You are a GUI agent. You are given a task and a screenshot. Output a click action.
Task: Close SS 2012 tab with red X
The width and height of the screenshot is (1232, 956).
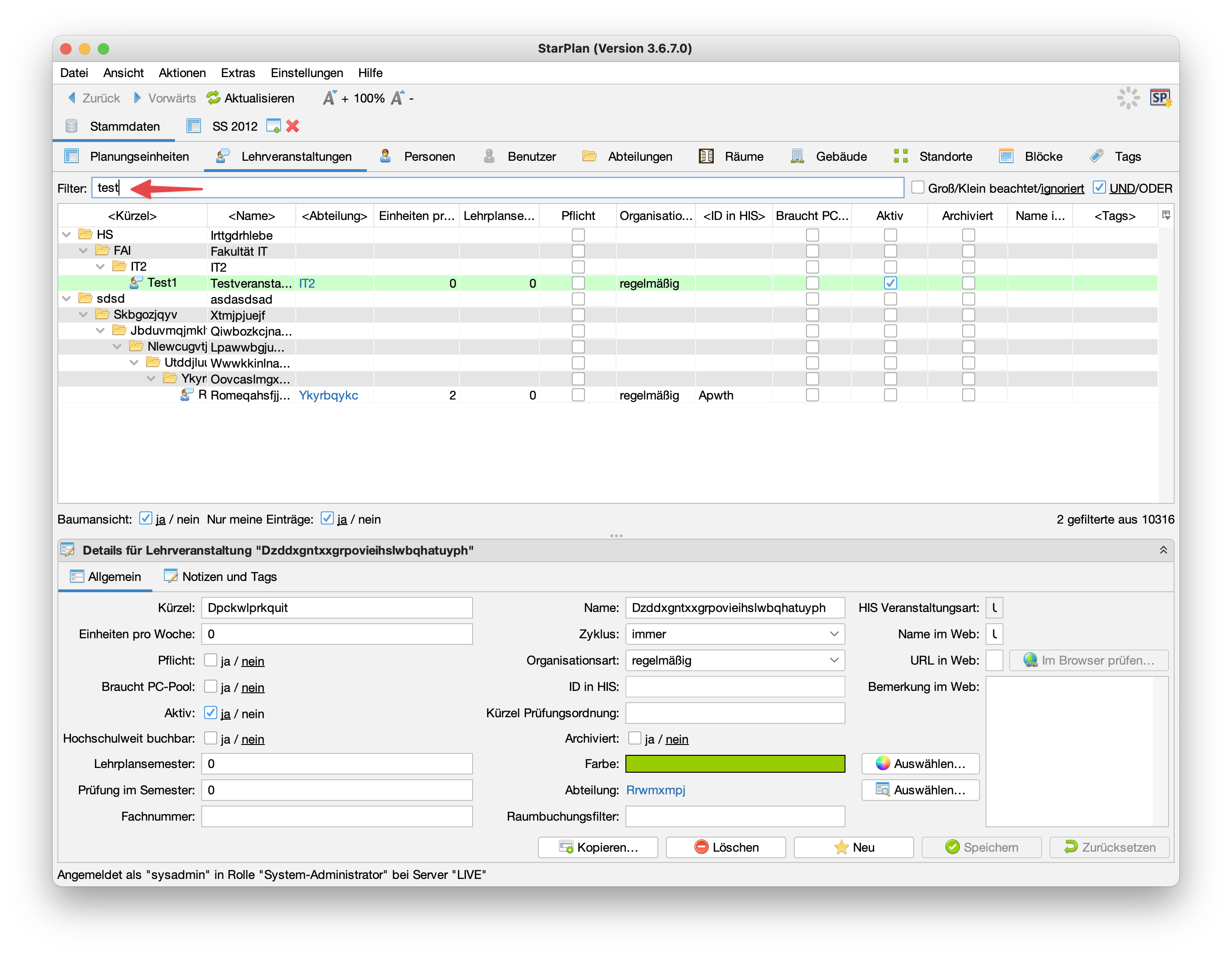293,126
